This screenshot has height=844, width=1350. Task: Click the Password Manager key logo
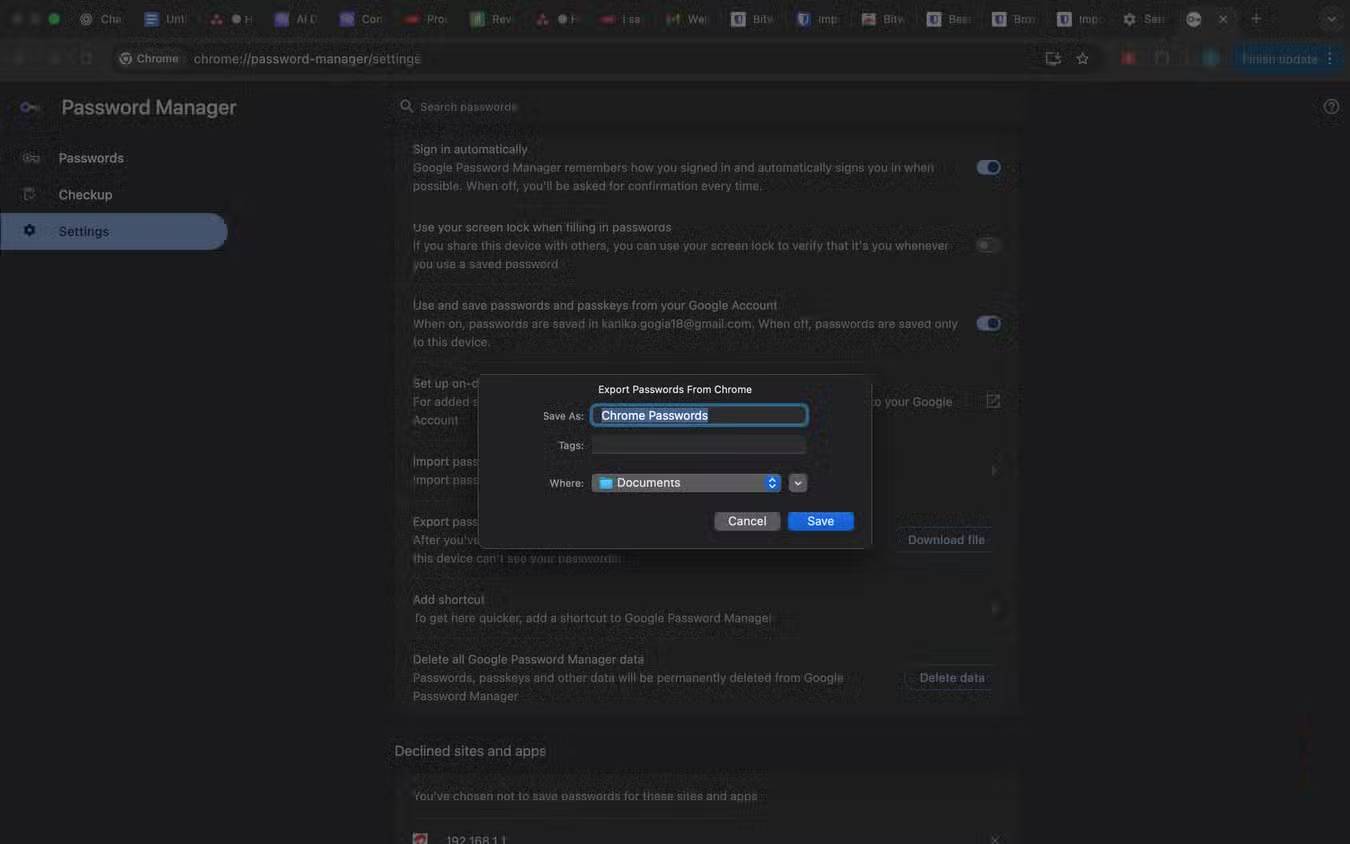30,108
